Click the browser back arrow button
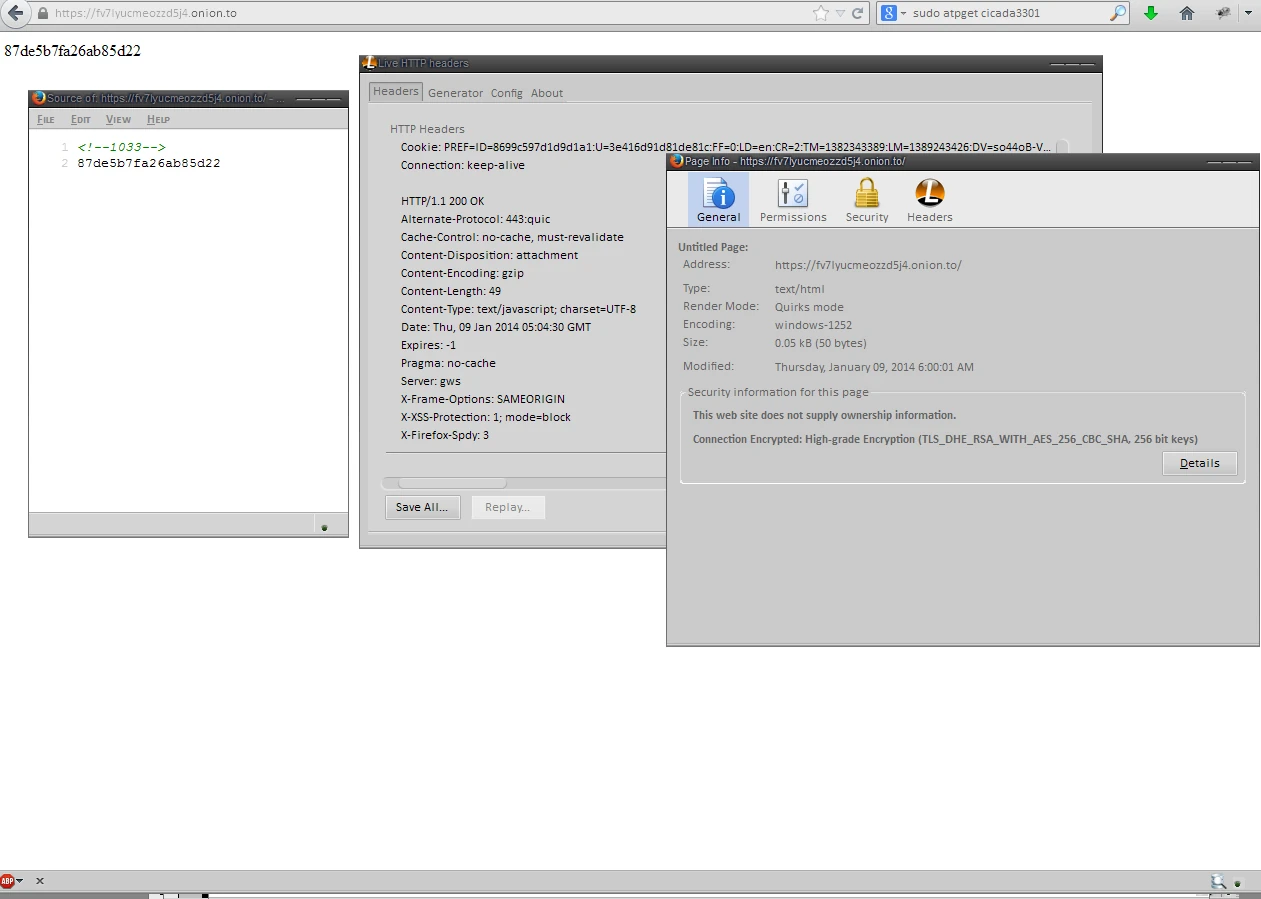The height and width of the screenshot is (899, 1261). 16,13
